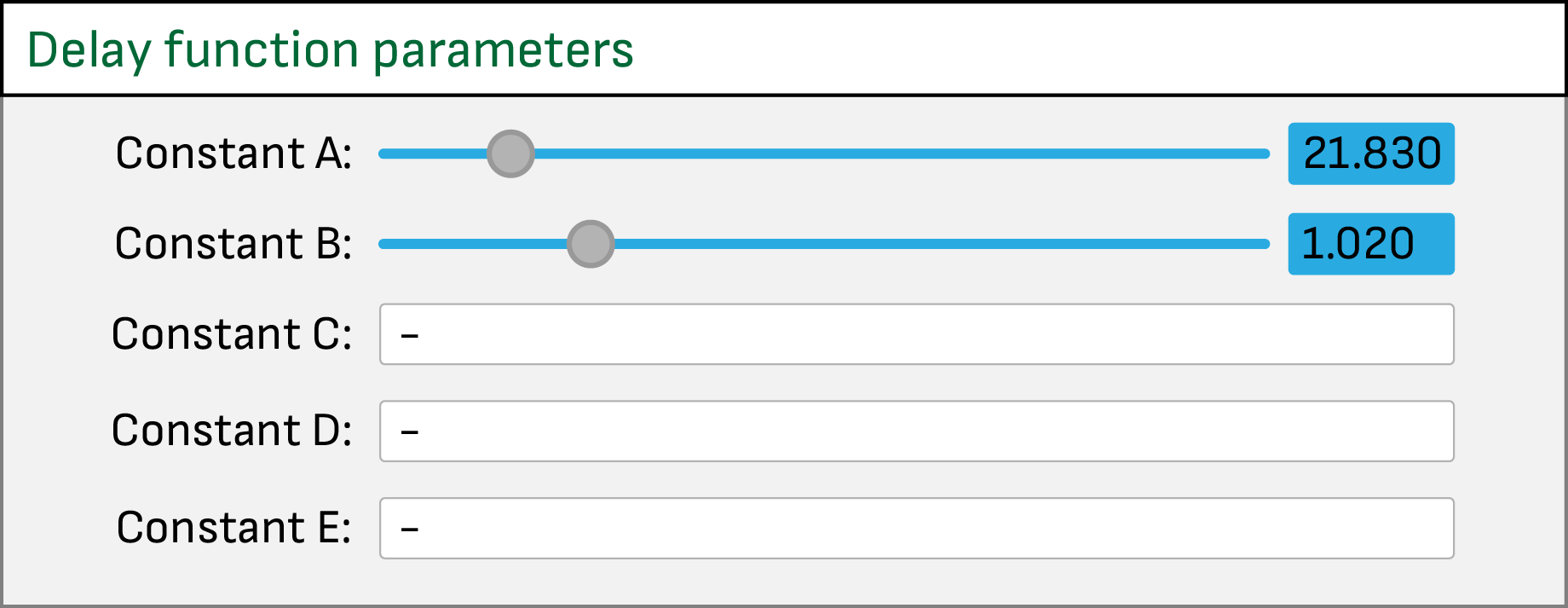Click the Constant B label

(234, 244)
